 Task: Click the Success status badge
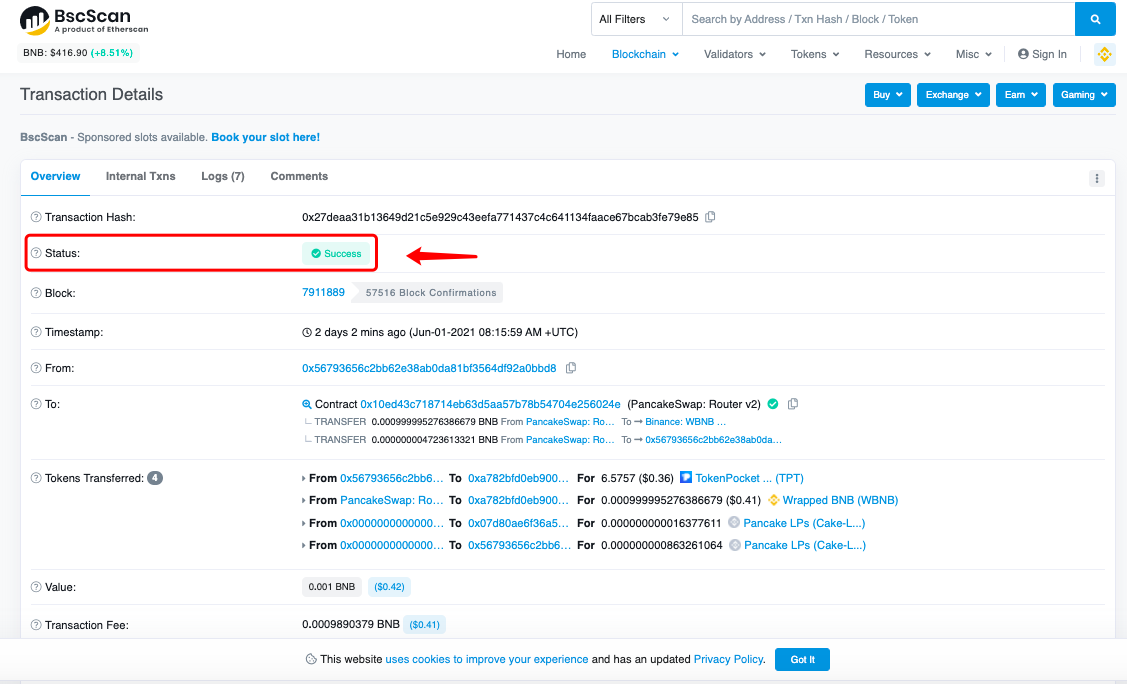pyautogui.click(x=336, y=254)
